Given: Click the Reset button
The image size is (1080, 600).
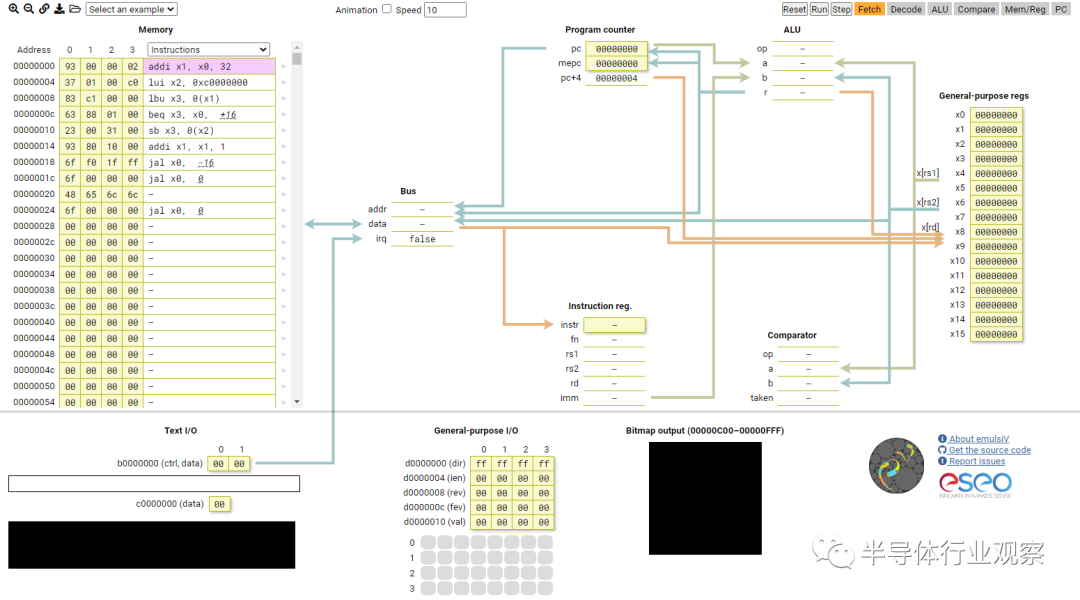Looking at the screenshot, I should coord(794,9).
